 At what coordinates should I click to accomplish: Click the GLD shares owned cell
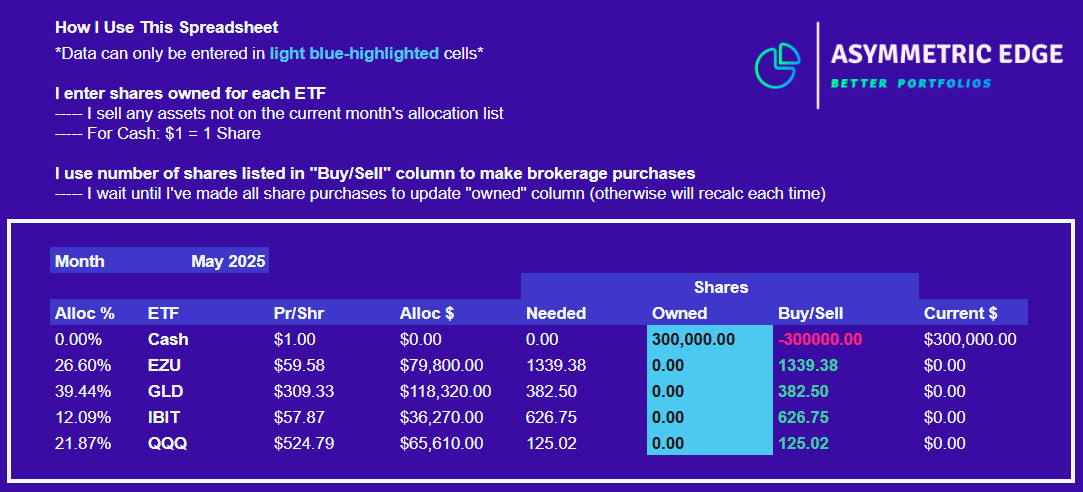(x=709, y=392)
